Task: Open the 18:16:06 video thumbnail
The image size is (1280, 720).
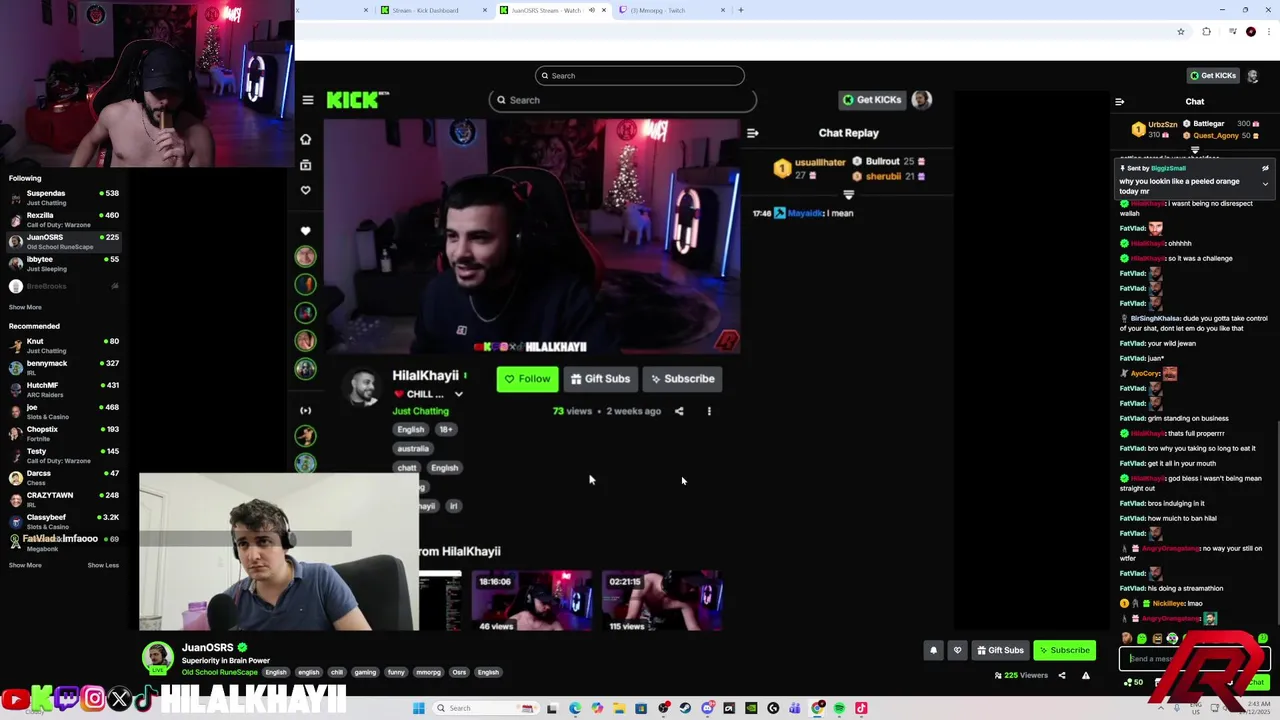Action: 531,601
